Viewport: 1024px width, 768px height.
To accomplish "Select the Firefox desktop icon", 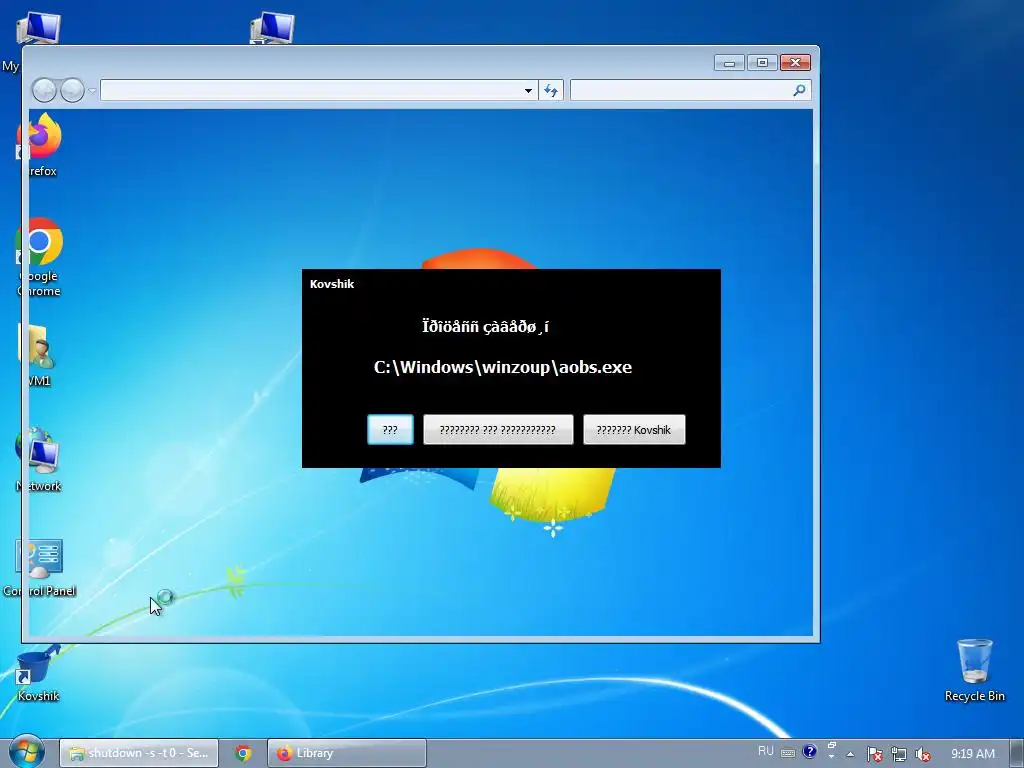I will (x=40, y=145).
